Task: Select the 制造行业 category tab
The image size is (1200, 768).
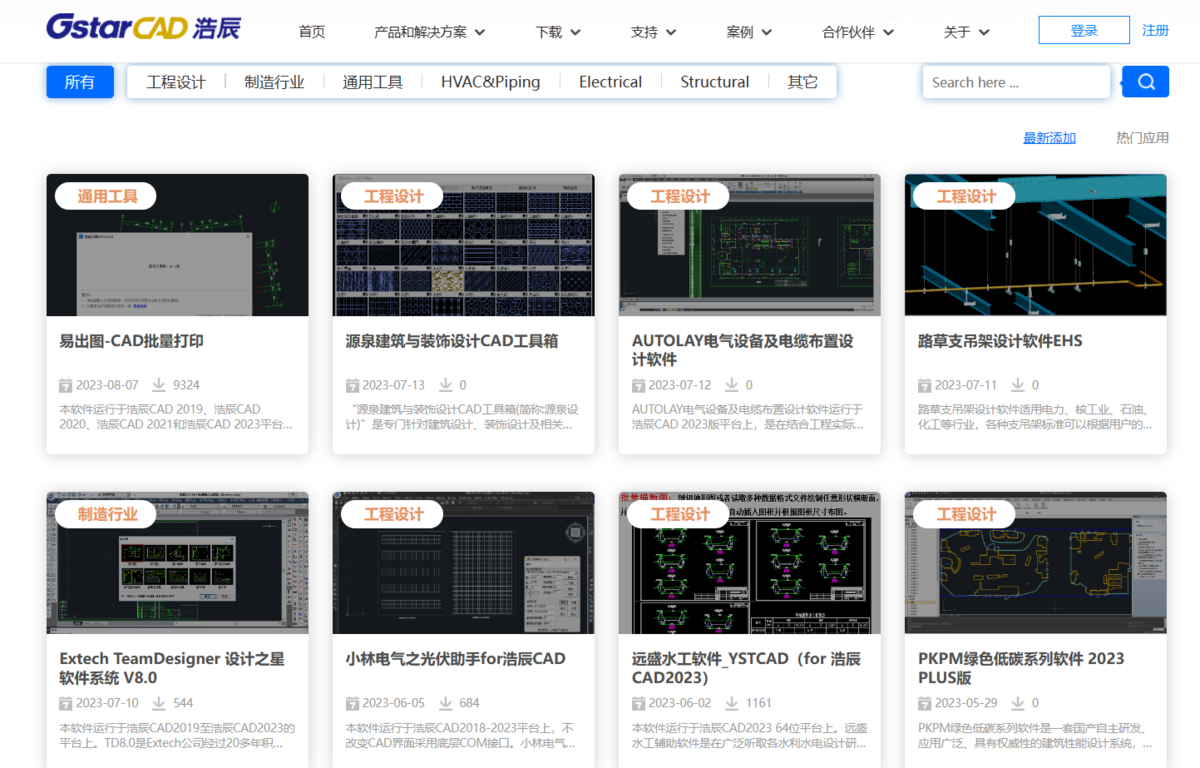Action: pyautogui.click(x=274, y=82)
